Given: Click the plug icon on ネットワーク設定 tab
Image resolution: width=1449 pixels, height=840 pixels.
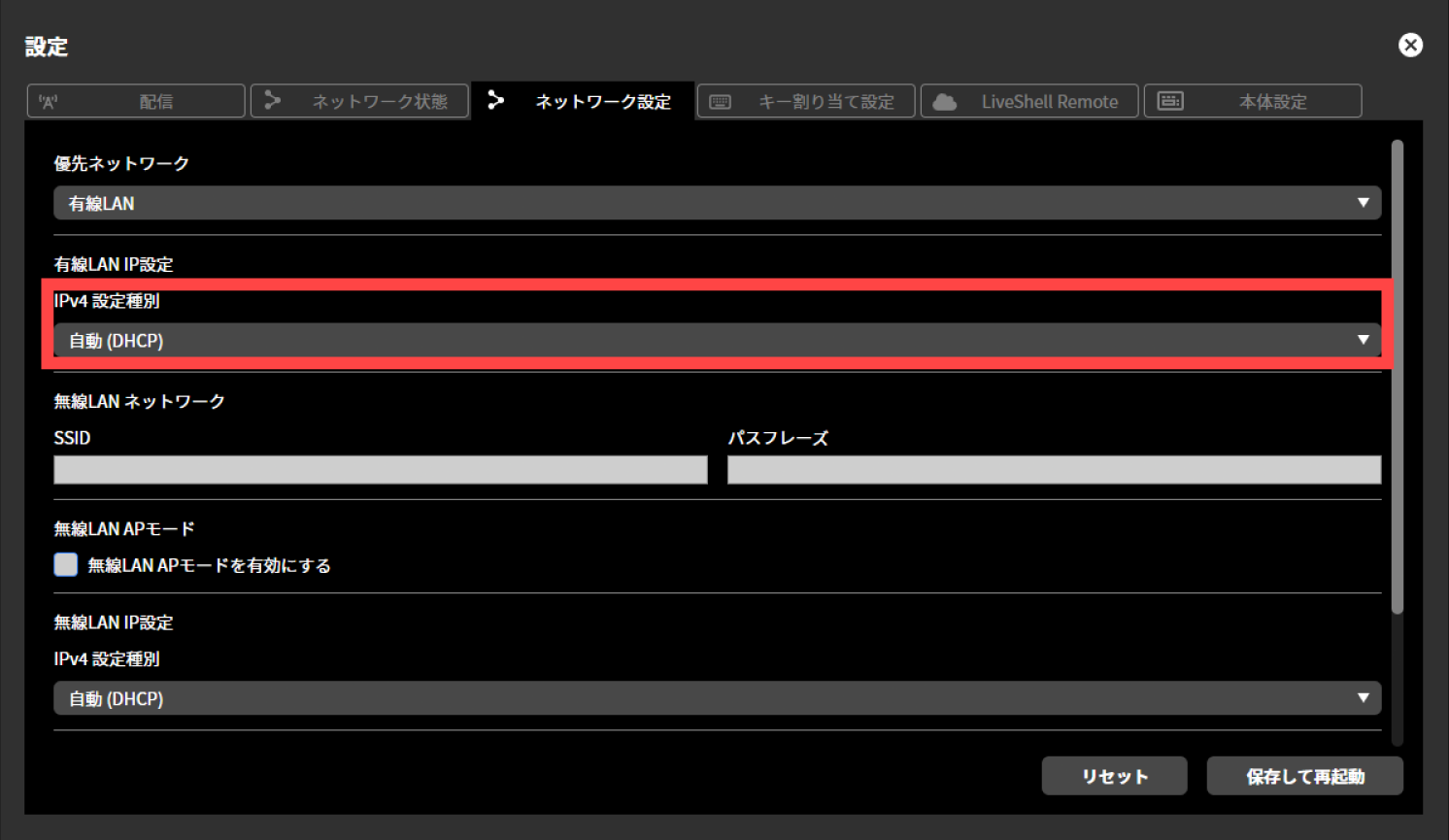Looking at the screenshot, I should click(496, 100).
